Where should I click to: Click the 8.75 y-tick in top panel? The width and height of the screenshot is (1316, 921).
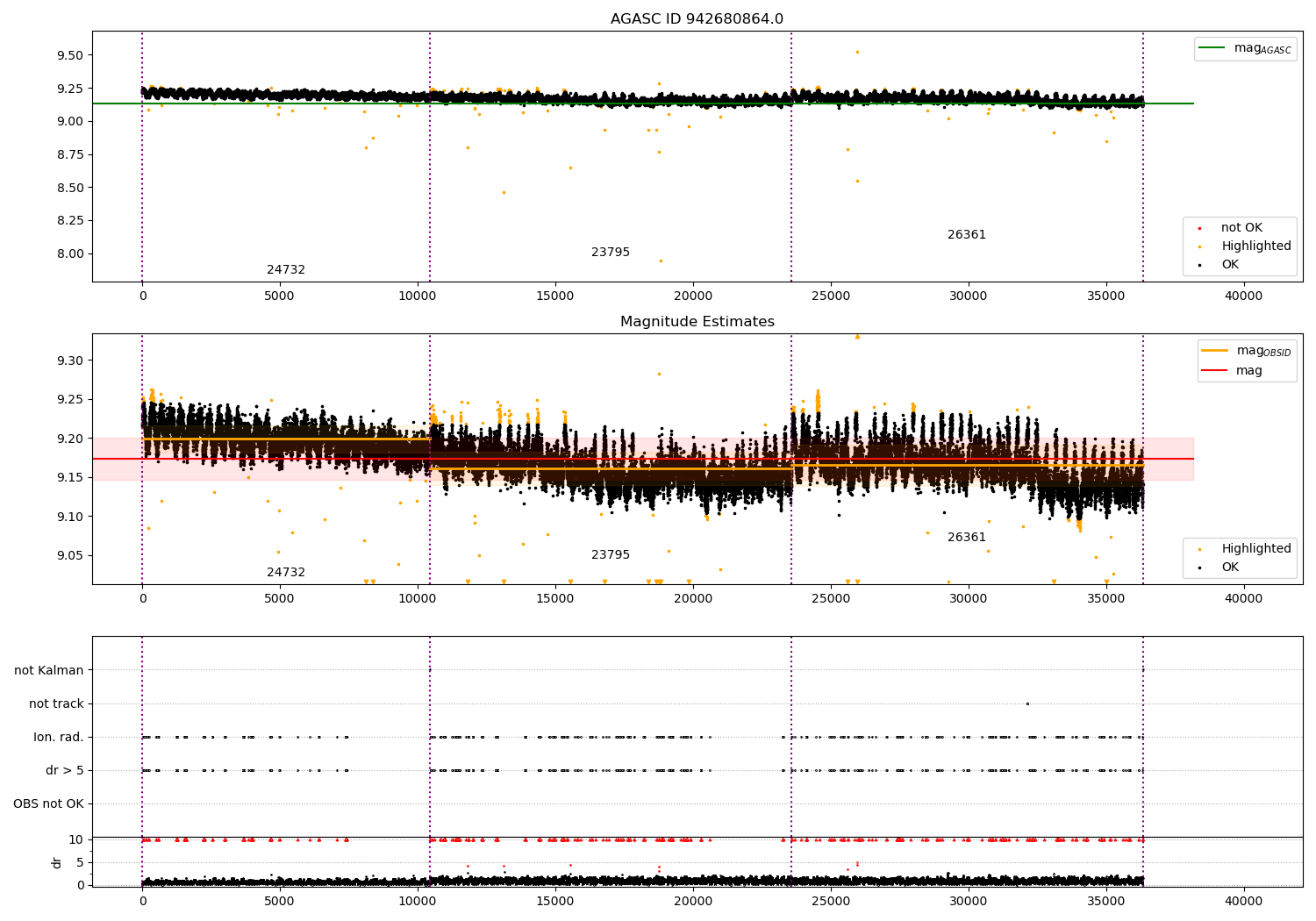pyautogui.click(x=69, y=155)
